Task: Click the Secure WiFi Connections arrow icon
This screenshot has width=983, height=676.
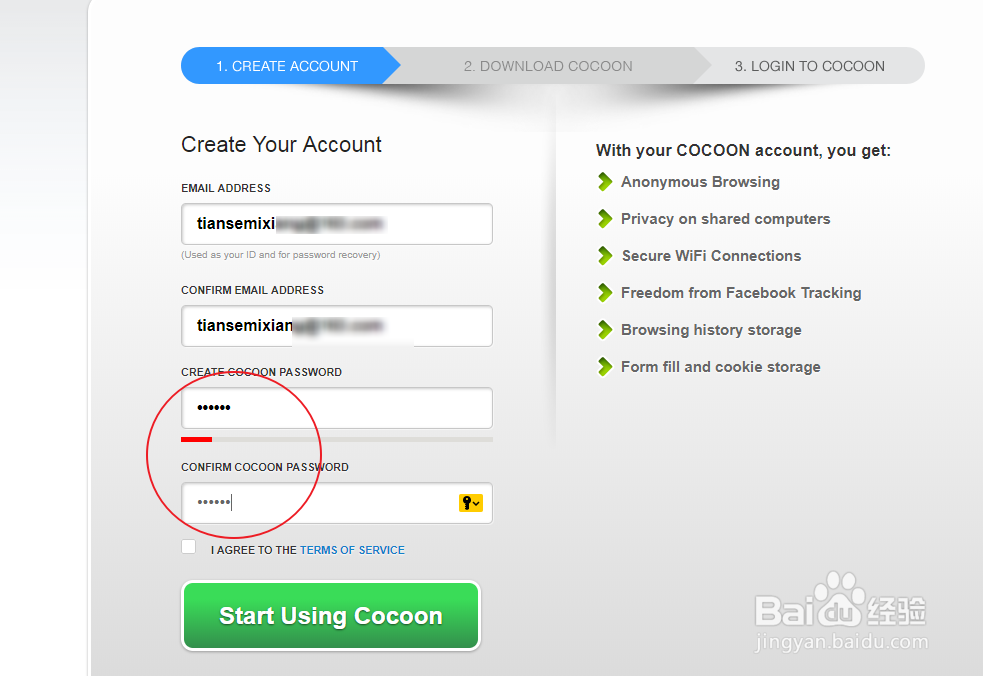Action: click(x=605, y=256)
